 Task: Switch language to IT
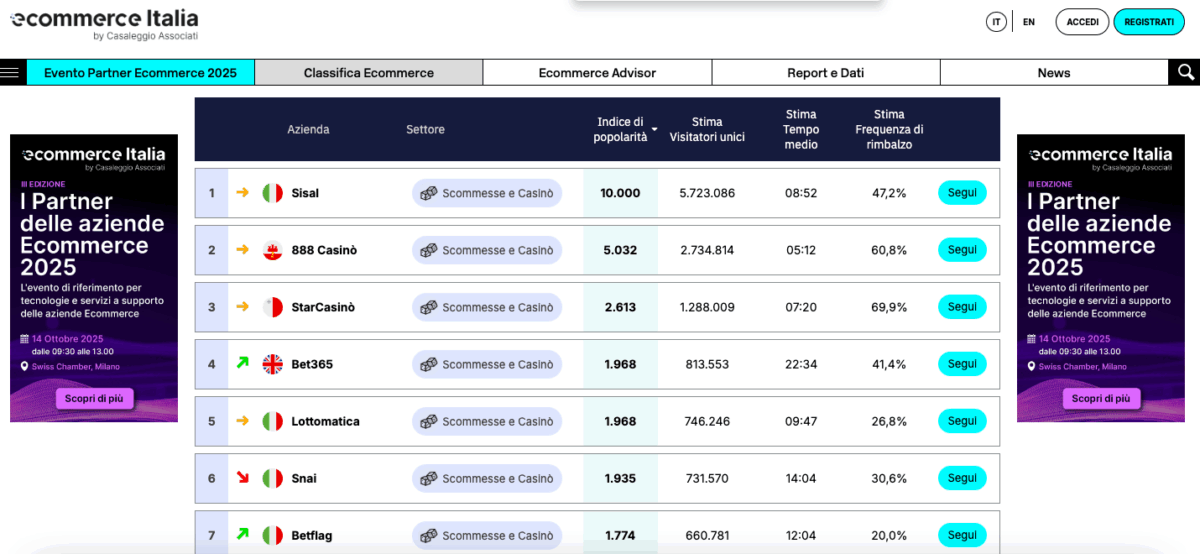pyautogui.click(x=996, y=22)
